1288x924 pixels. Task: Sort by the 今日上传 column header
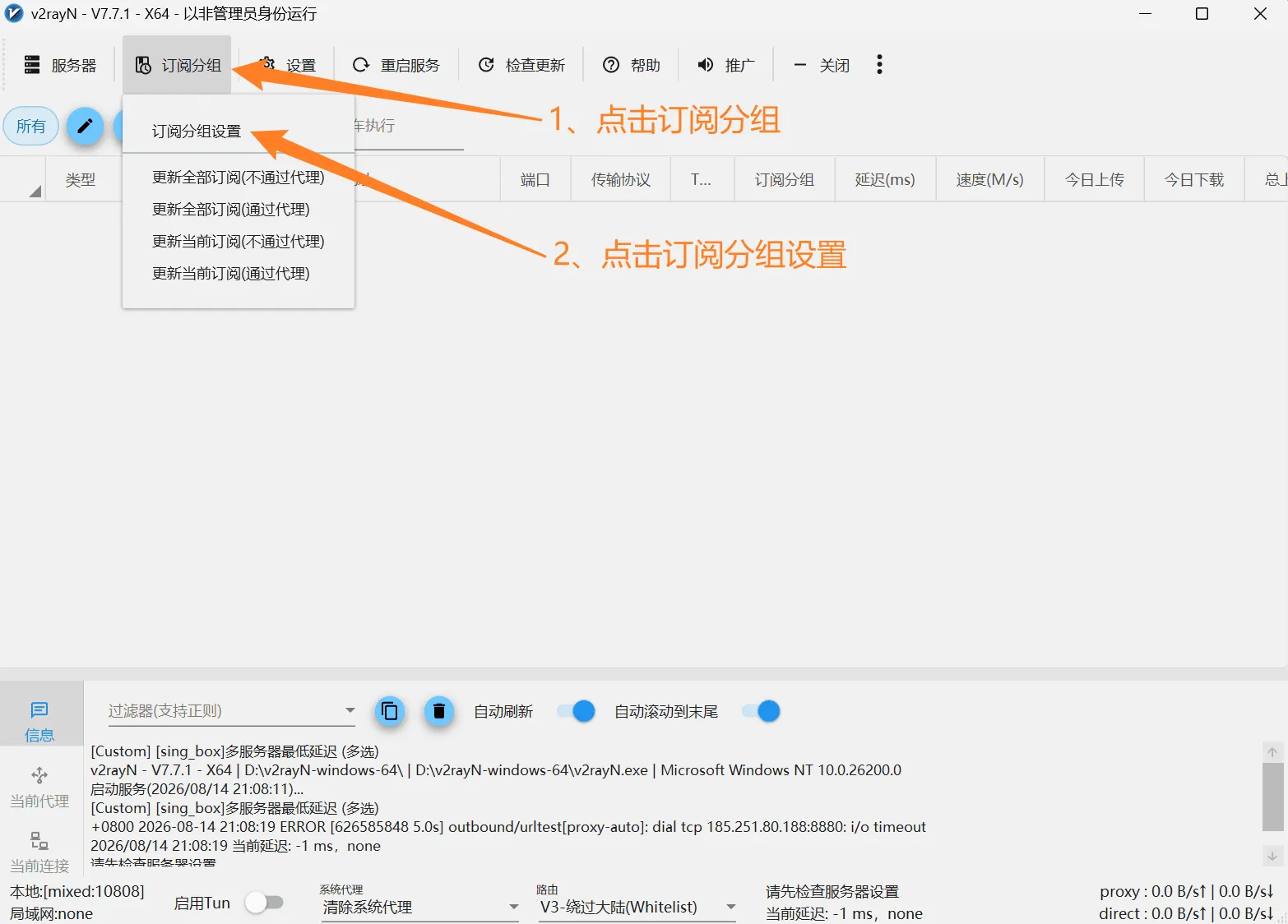(x=1095, y=179)
